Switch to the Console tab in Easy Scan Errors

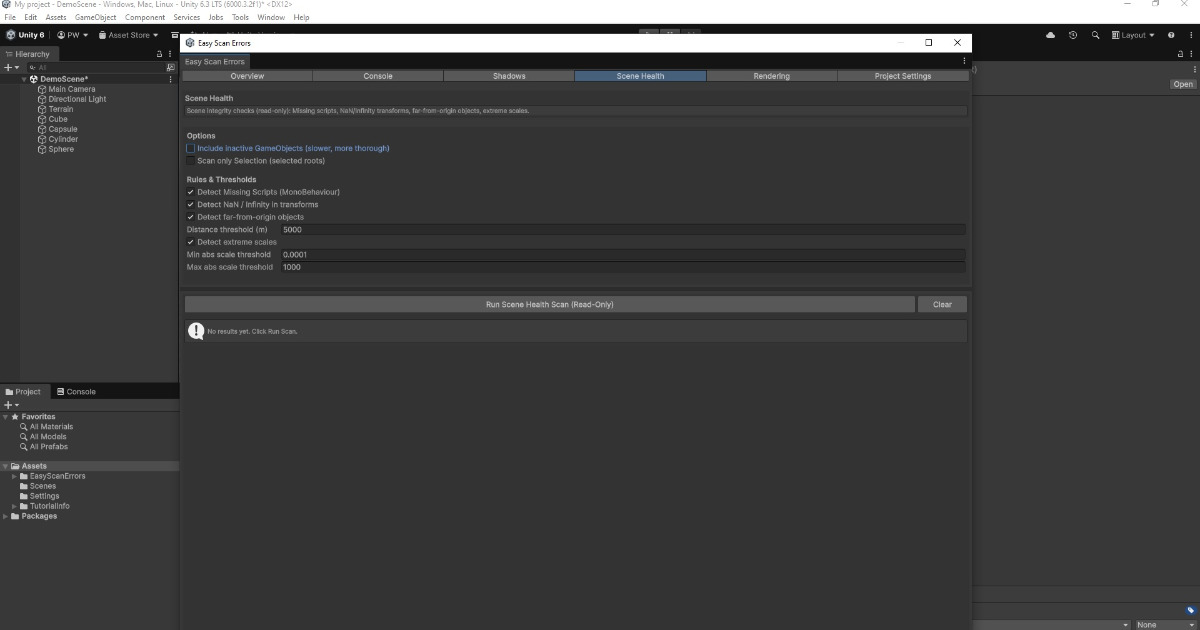click(378, 76)
